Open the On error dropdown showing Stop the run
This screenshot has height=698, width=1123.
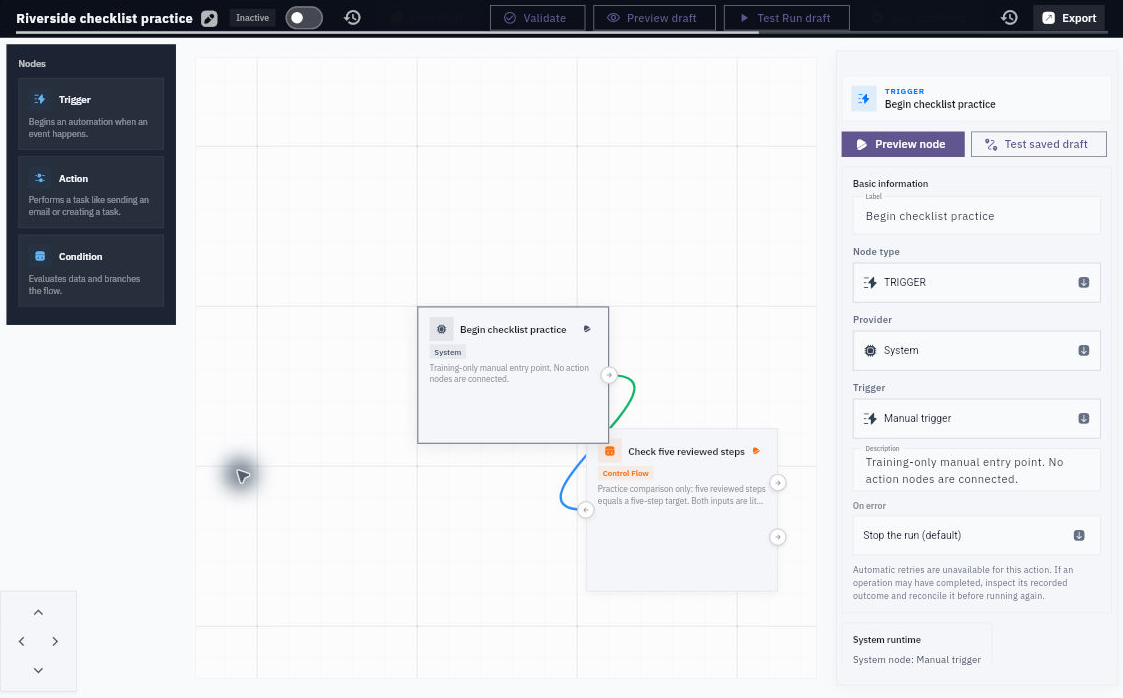coord(976,535)
